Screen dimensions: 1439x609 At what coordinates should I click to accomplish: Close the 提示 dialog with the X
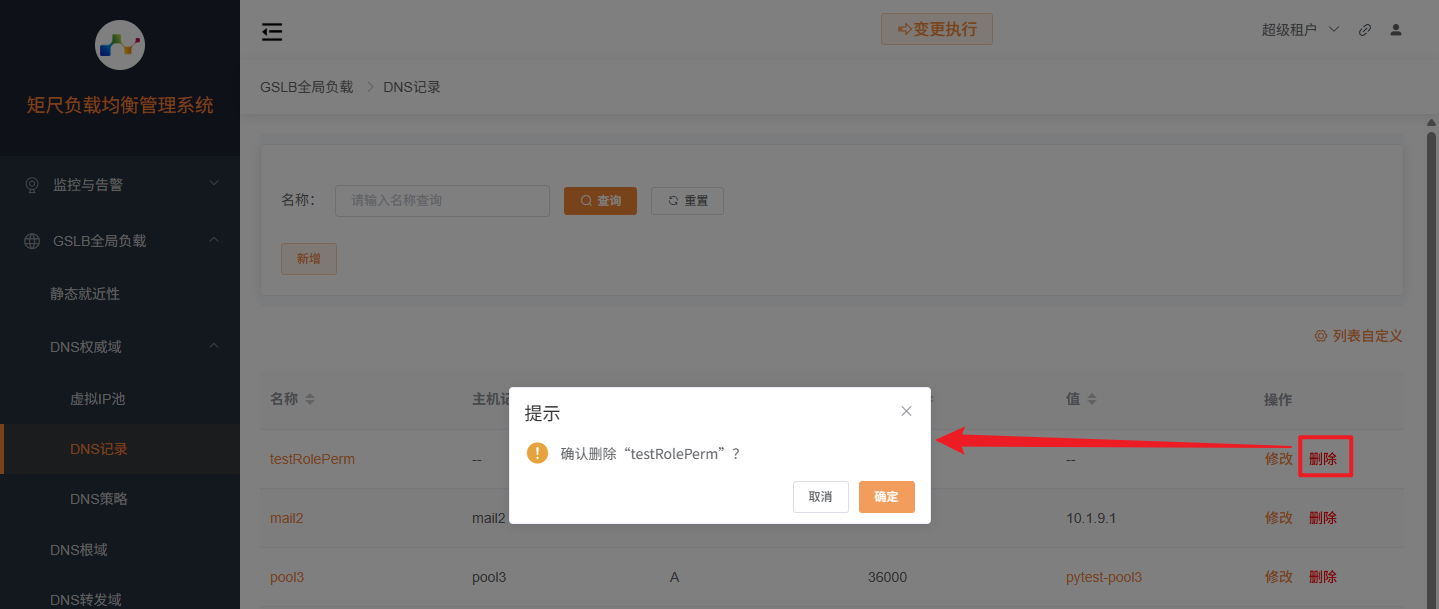point(906,411)
